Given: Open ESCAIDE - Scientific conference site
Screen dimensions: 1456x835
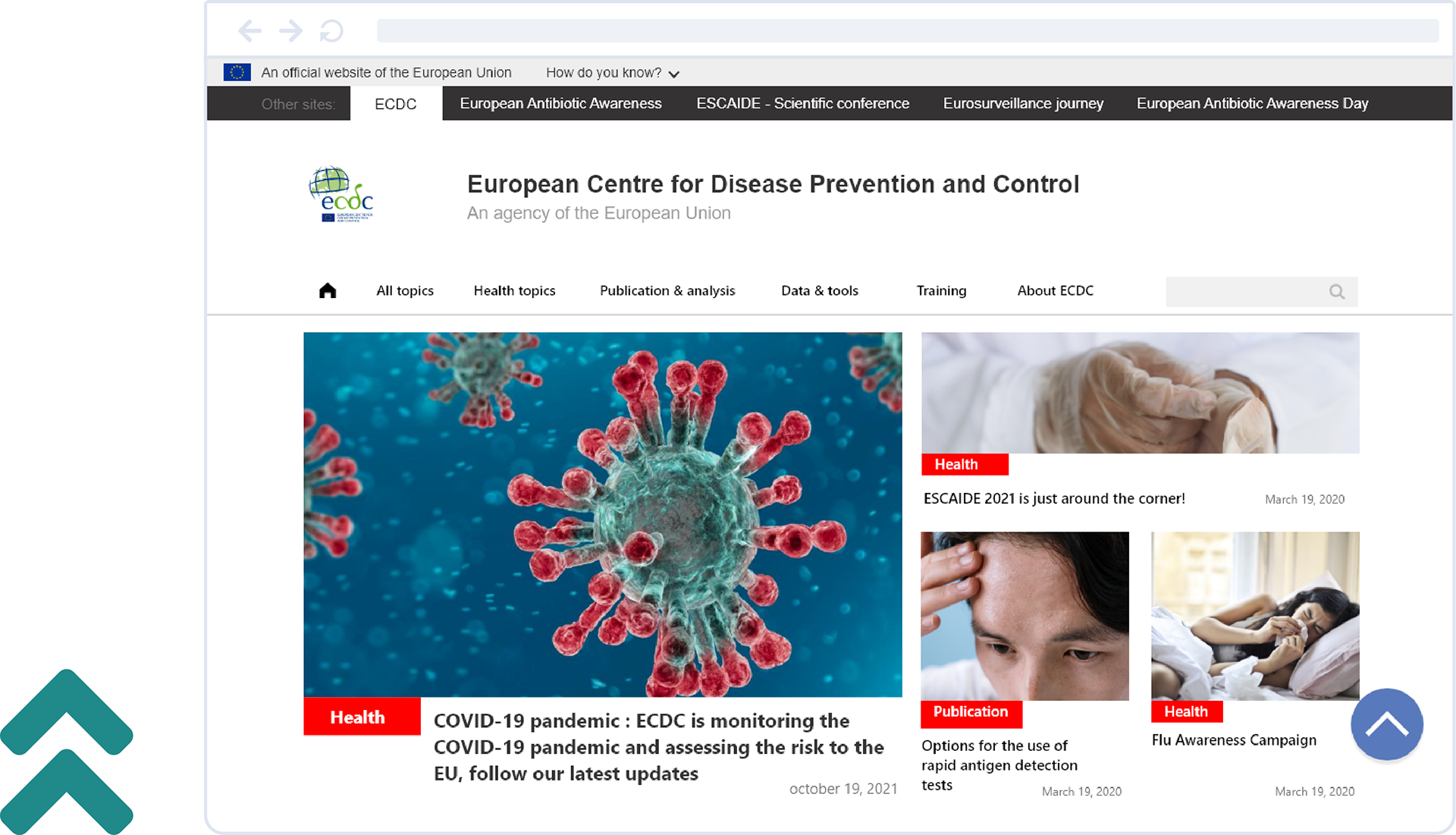Looking at the screenshot, I should (802, 104).
